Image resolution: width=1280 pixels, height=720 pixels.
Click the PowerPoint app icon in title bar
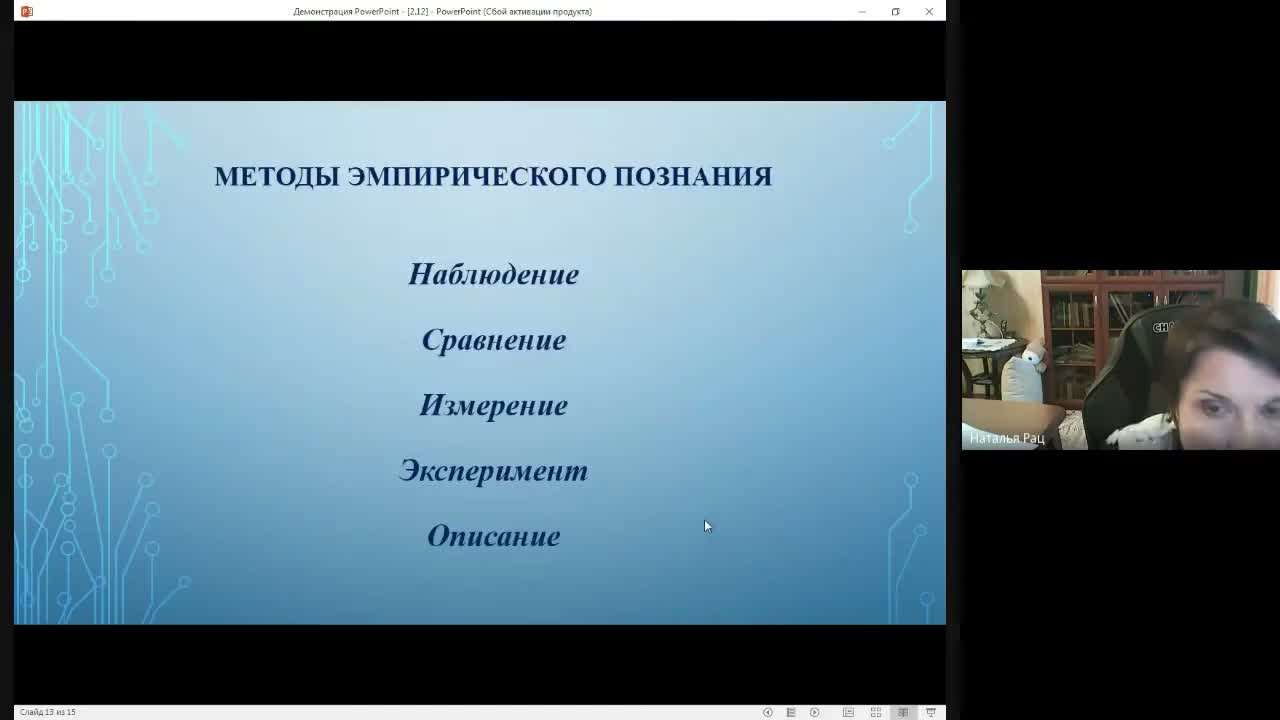tap(27, 11)
